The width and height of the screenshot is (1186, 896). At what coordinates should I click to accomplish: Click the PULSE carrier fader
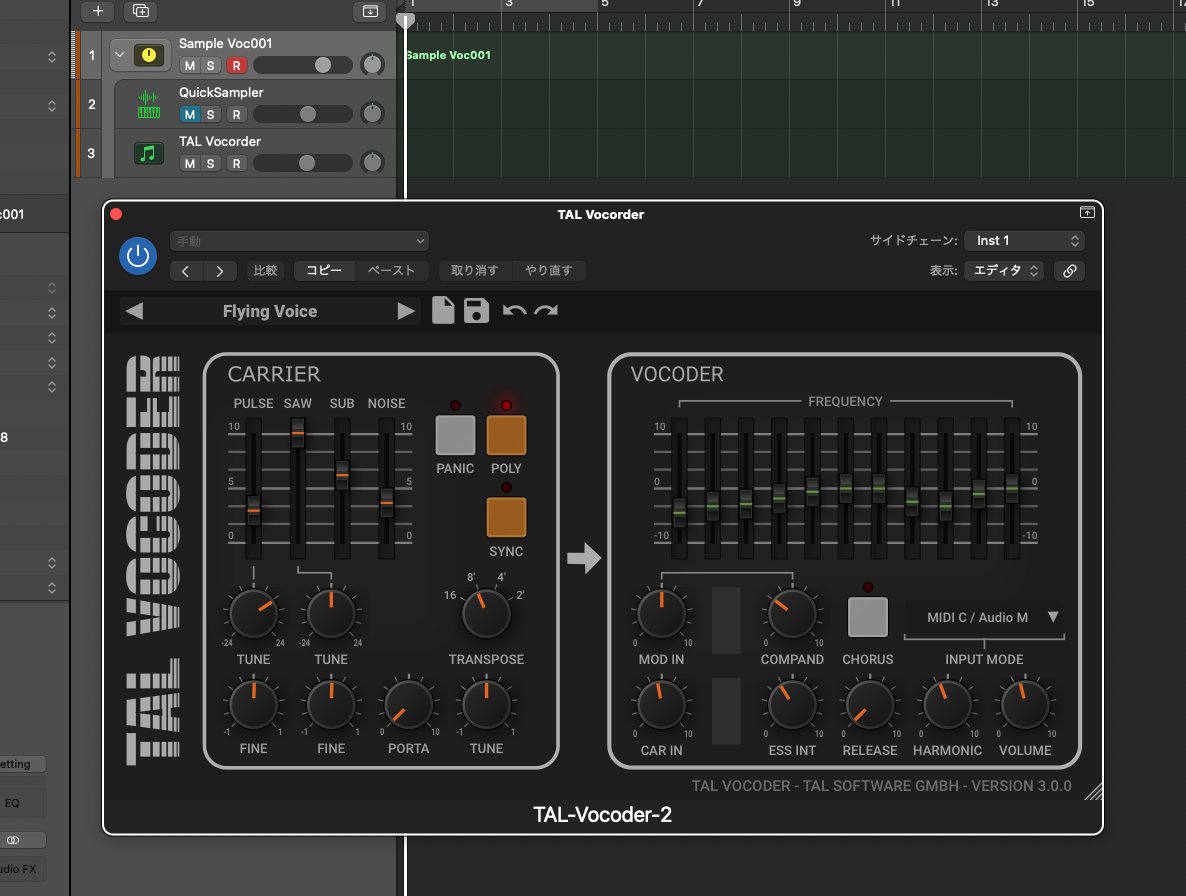coord(253,510)
